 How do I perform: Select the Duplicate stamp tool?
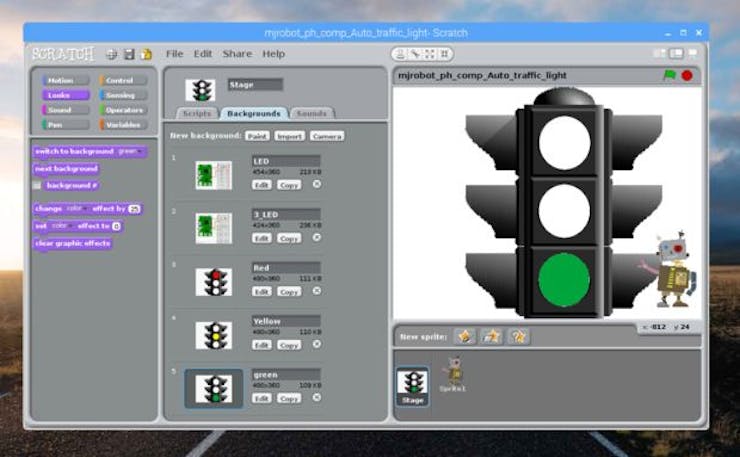tap(400, 54)
